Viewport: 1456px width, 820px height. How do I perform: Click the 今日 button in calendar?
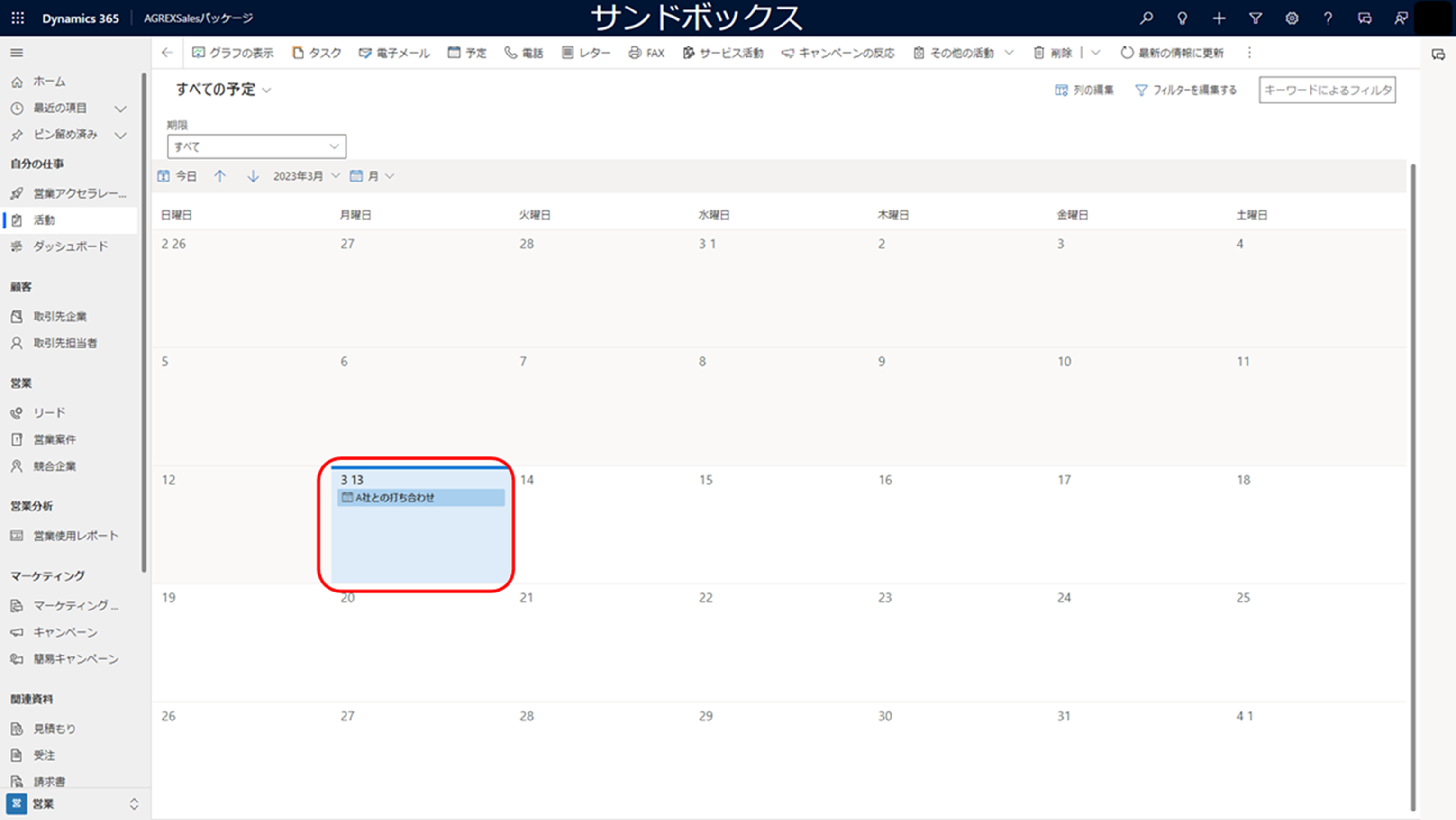click(177, 176)
